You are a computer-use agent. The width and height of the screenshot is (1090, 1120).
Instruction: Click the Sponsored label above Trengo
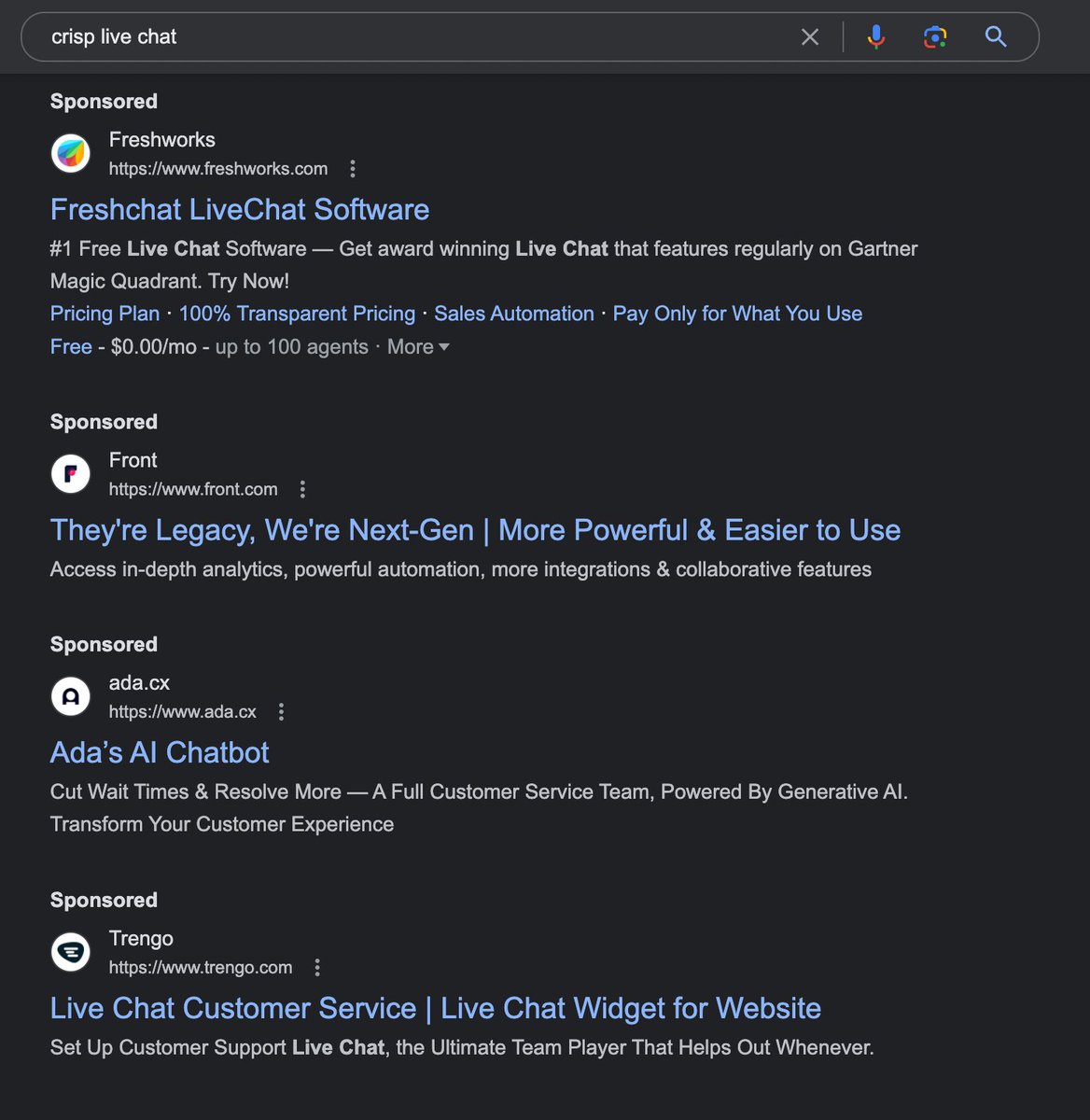(104, 900)
